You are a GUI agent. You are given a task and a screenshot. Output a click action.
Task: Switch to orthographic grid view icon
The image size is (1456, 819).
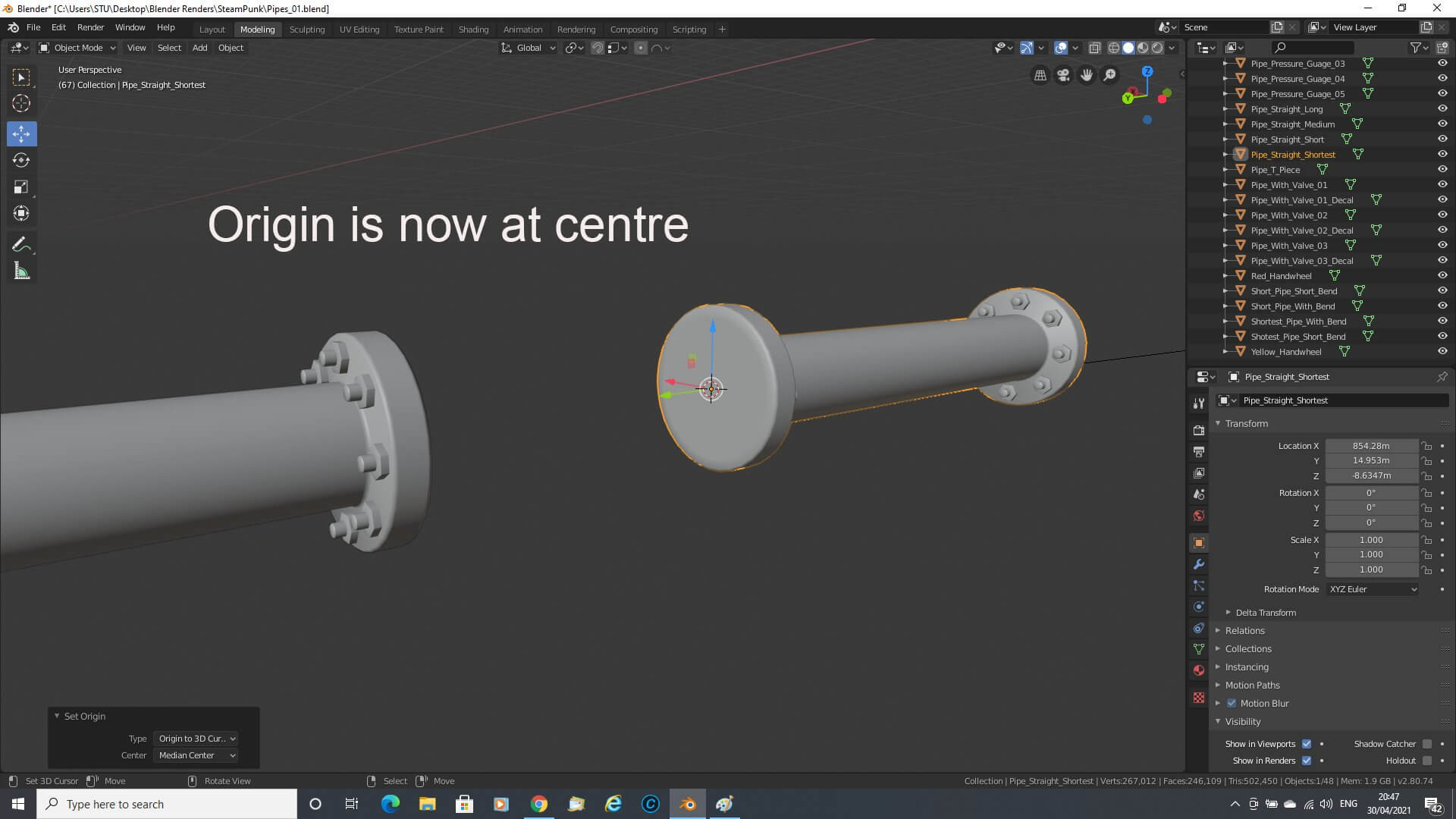1040,75
